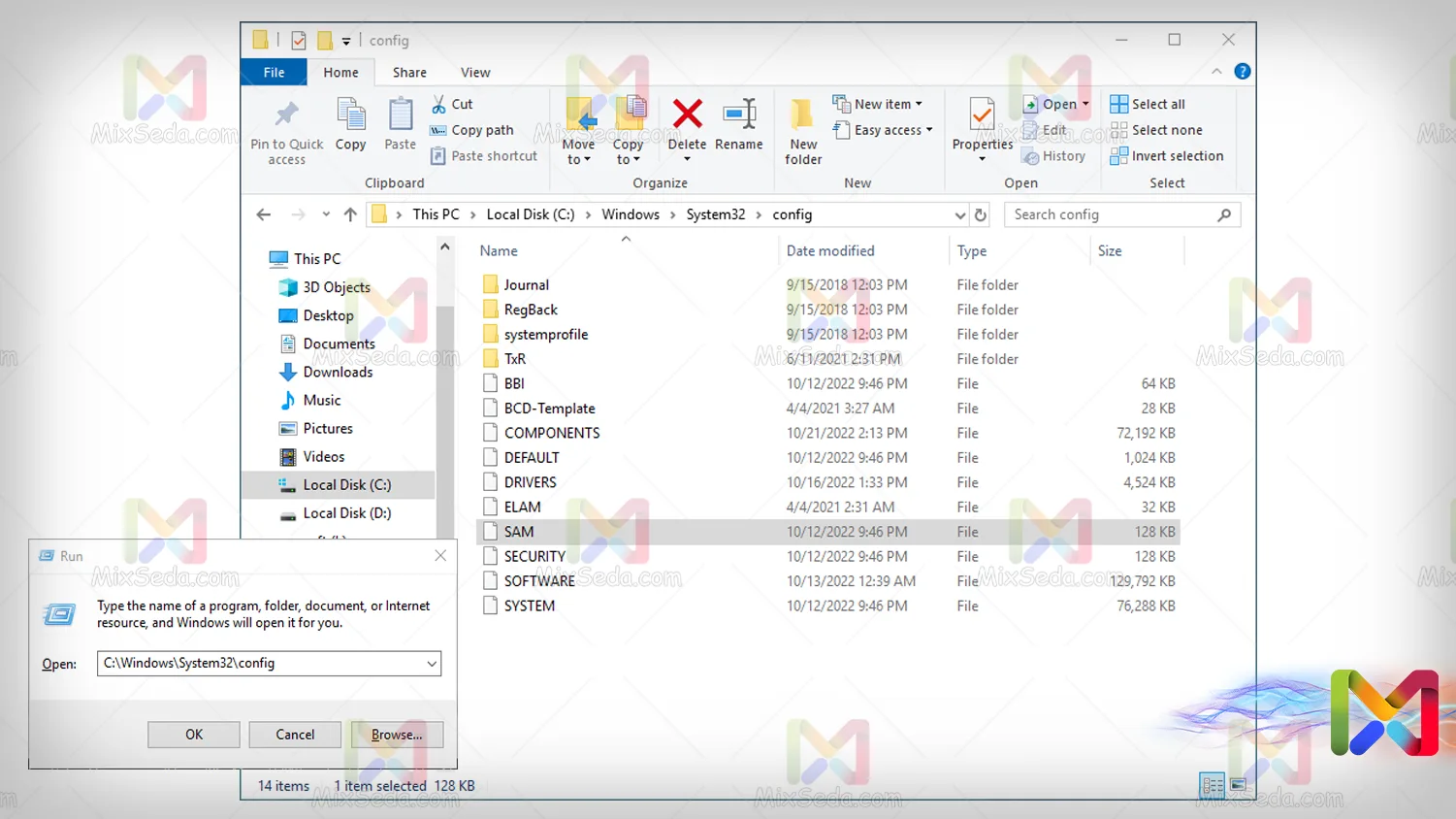Collapse the ribbon with chevron
Screen dimensions: 1456x819
click(1216, 72)
